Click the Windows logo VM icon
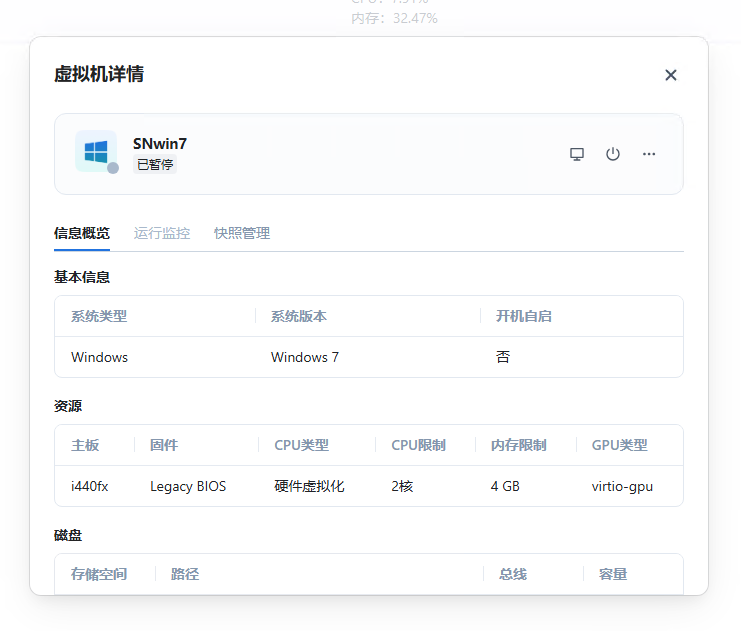This screenshot has width=741, height=631. coord(96,151)
